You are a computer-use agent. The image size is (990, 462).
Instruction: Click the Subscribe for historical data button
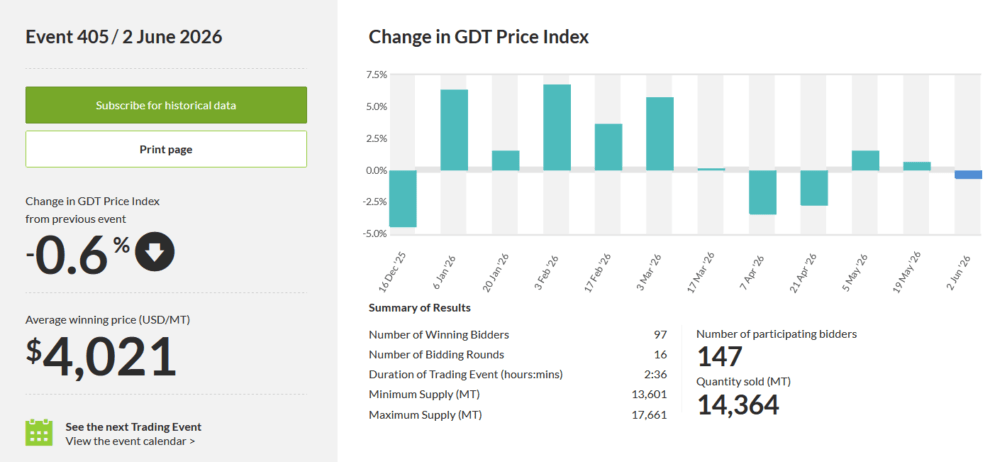[x=166, y=105]
